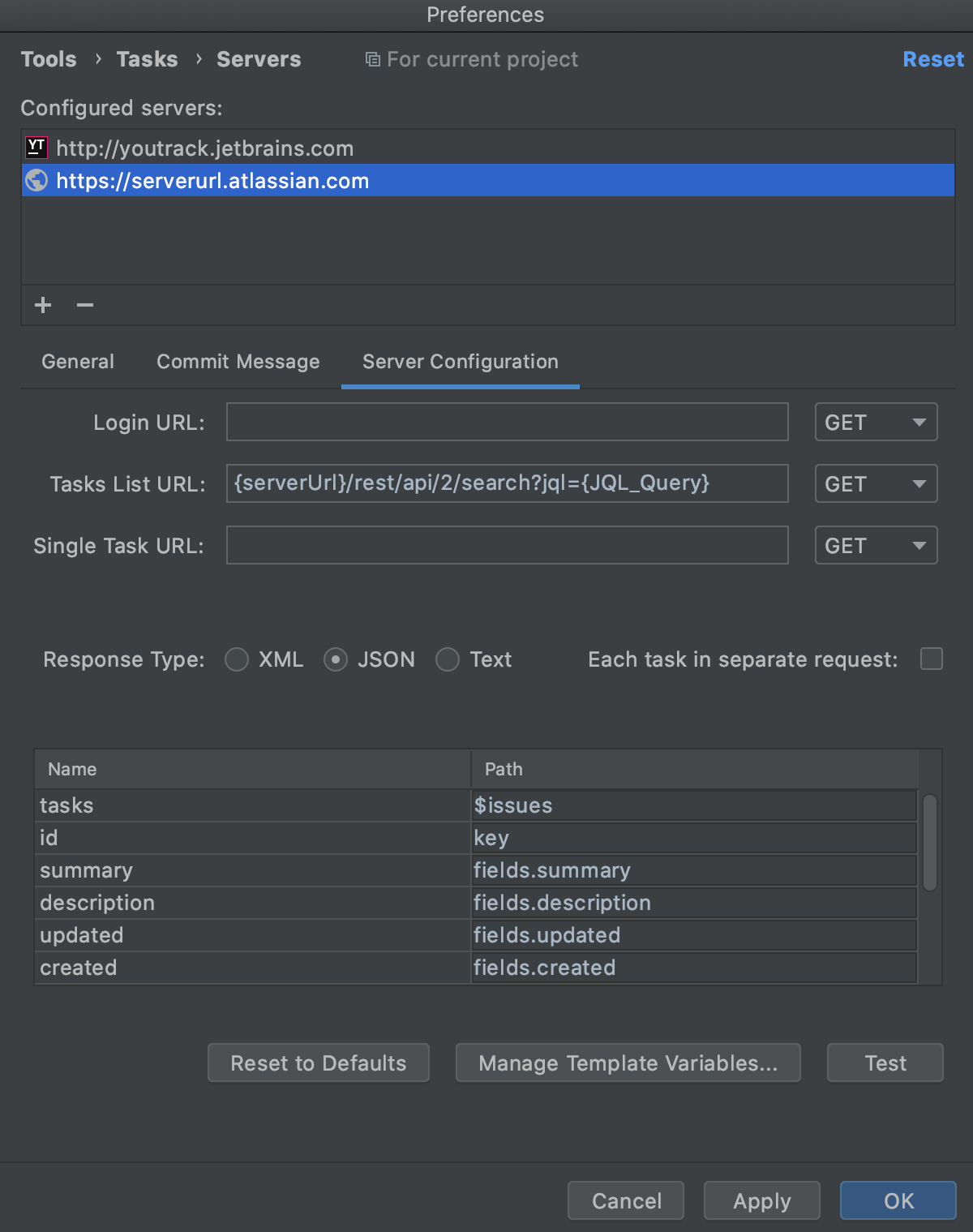Click the globe icon of atlassian server
This screenshot has width=973, height=1232.
click(x=36, y=180)
